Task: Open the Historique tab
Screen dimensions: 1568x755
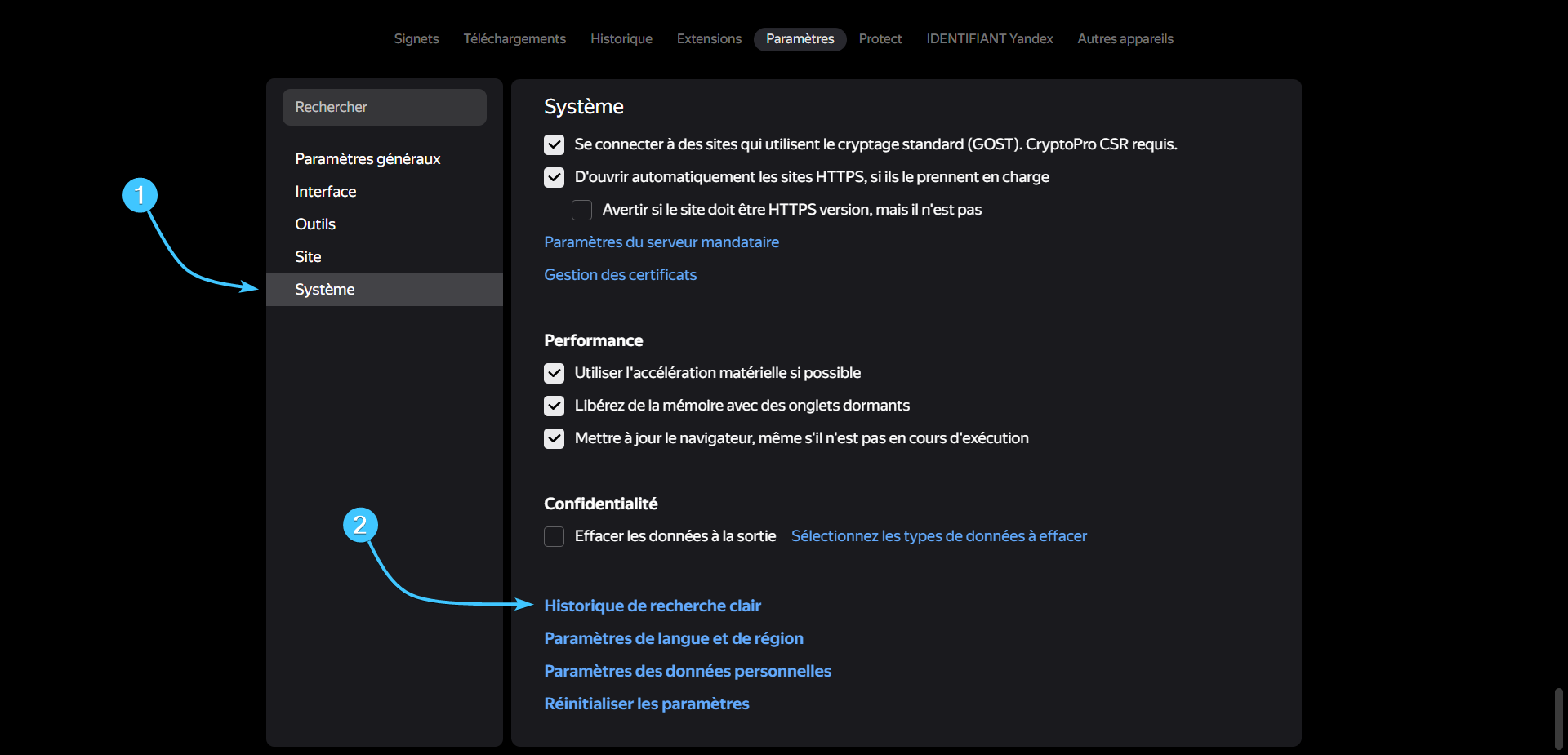Action: click(621, 38)
